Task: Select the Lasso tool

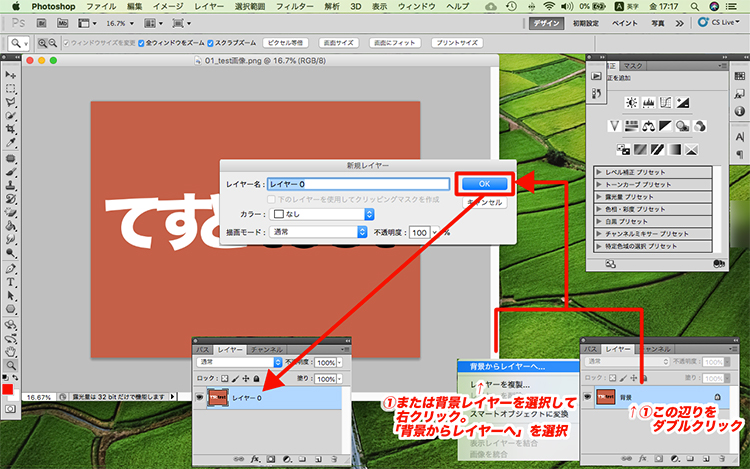Action: coord(11,102)
